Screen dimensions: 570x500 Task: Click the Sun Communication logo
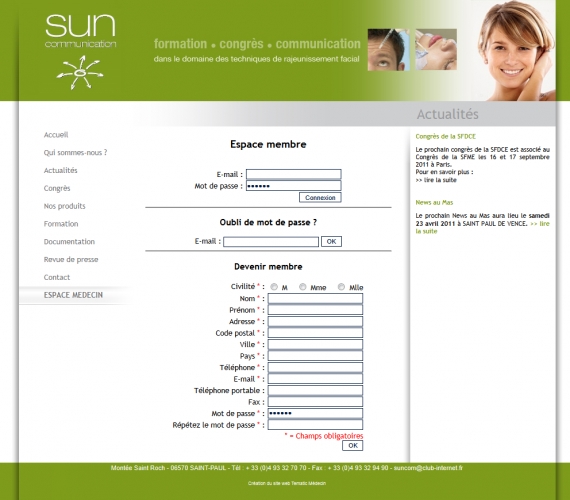(80, 31)
